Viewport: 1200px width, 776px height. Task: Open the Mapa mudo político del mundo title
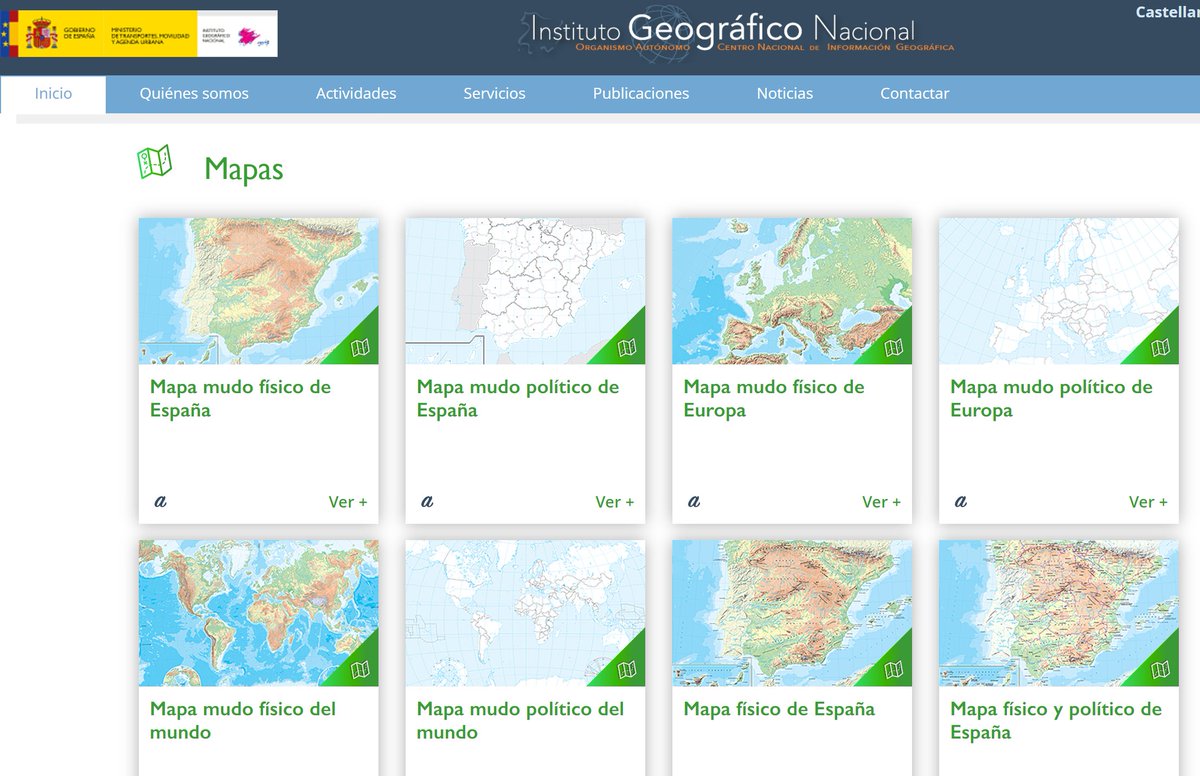coord(520,721)
